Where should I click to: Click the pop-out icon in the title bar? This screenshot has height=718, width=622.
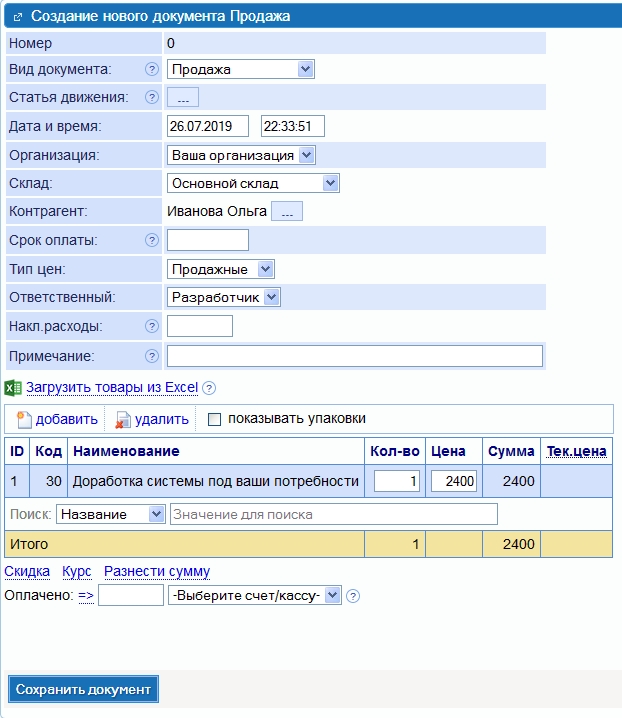click(17, 17)
